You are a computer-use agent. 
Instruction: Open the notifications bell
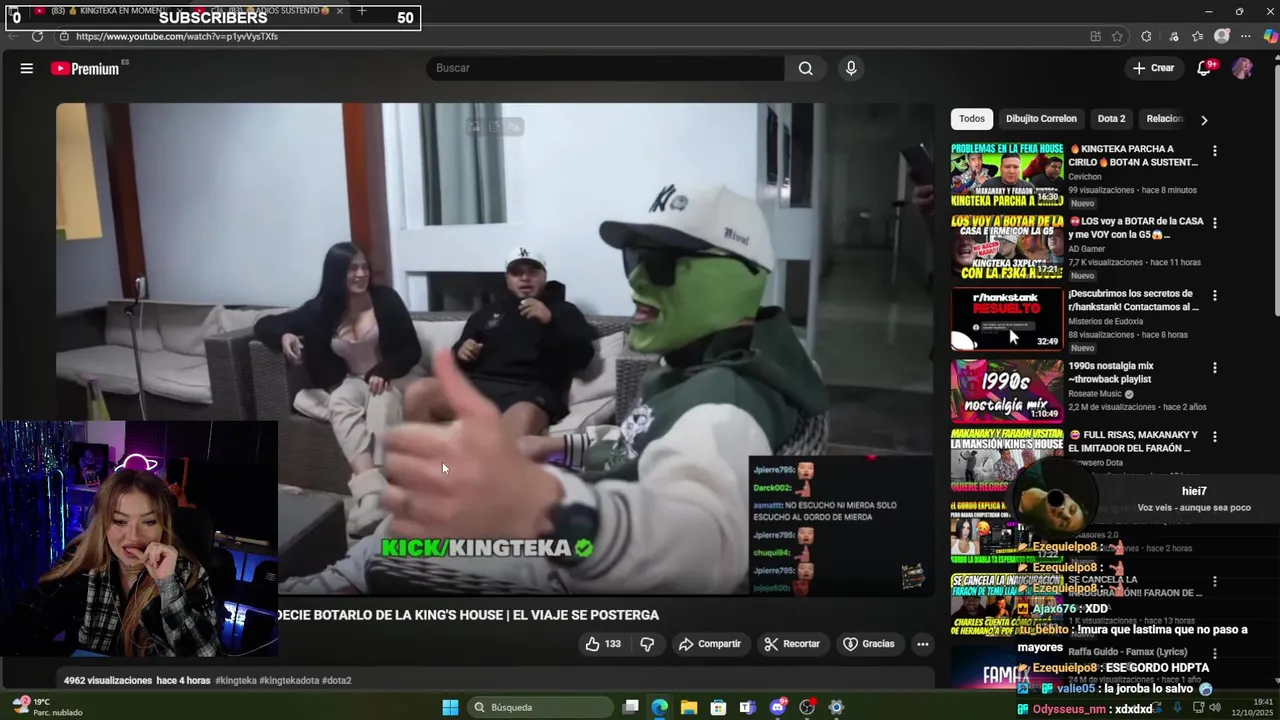(x=1204, y=68)
